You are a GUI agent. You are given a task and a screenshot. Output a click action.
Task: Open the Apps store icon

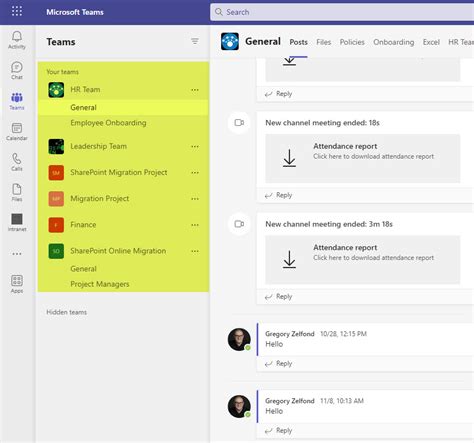pyautogui.click(x=17, y=284)
